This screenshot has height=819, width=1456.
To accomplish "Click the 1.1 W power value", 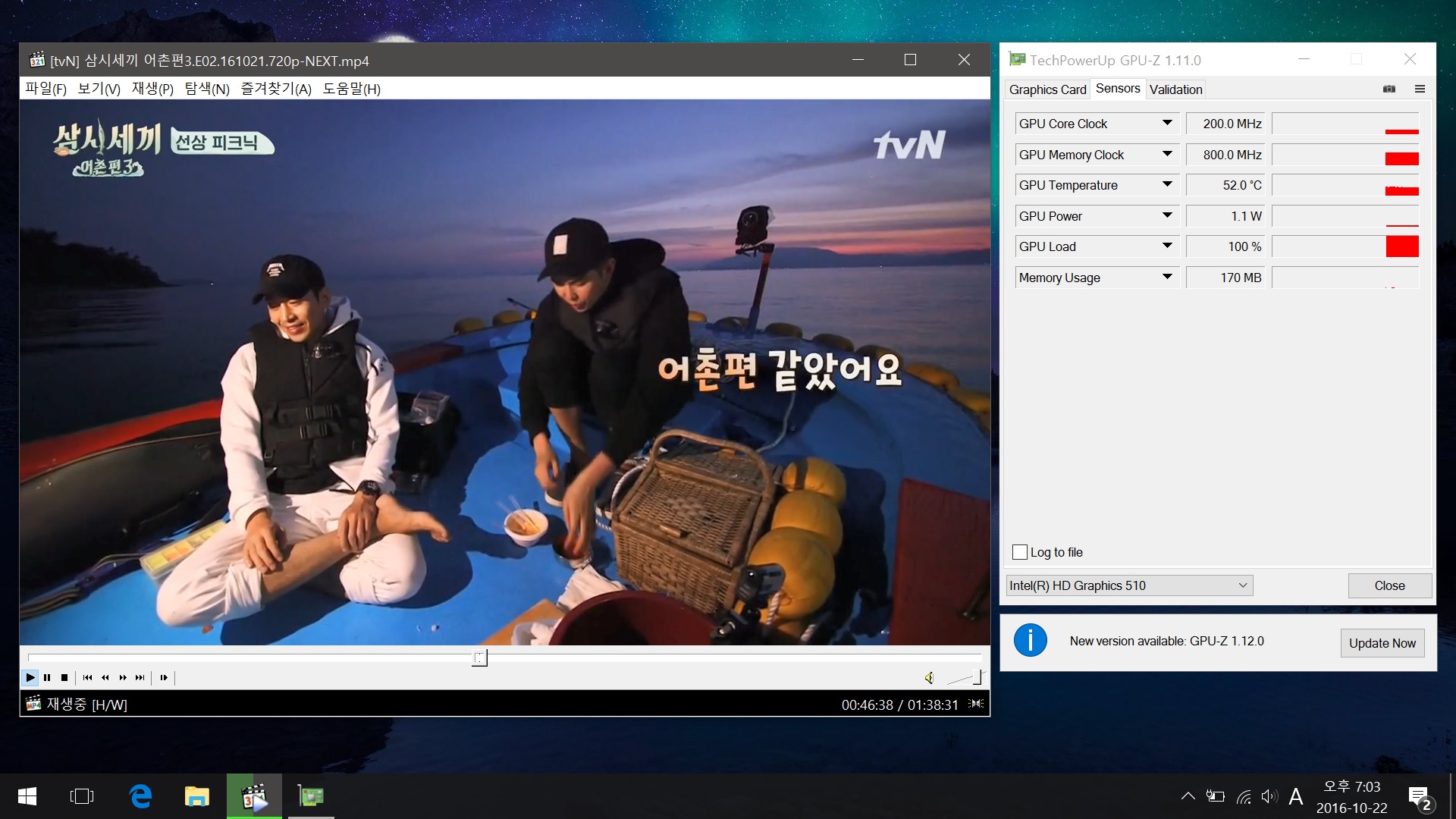I will [1225, 216].
